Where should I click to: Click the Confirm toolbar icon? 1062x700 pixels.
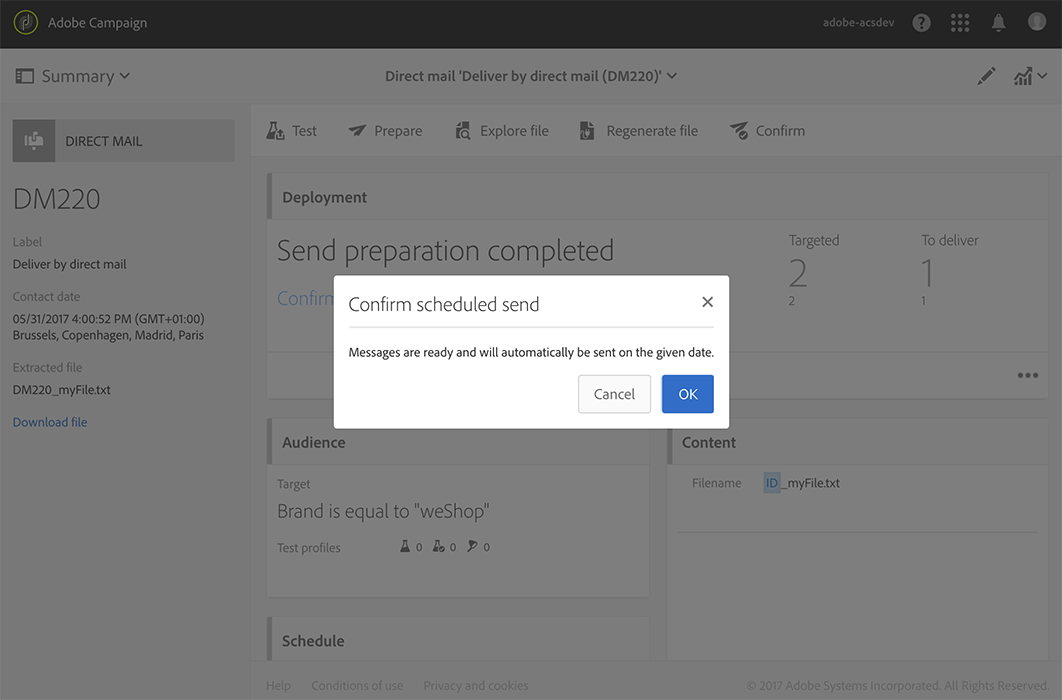[739, 131]
